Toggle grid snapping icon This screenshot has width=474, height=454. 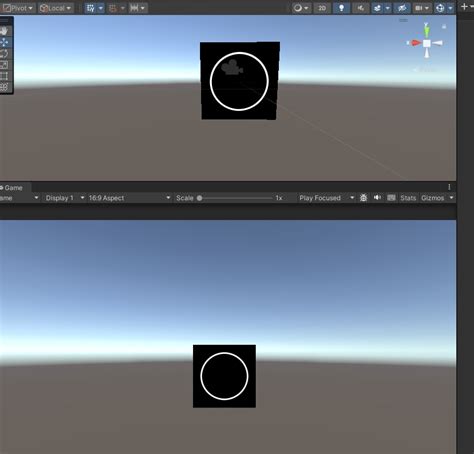(x=113, y=8)
